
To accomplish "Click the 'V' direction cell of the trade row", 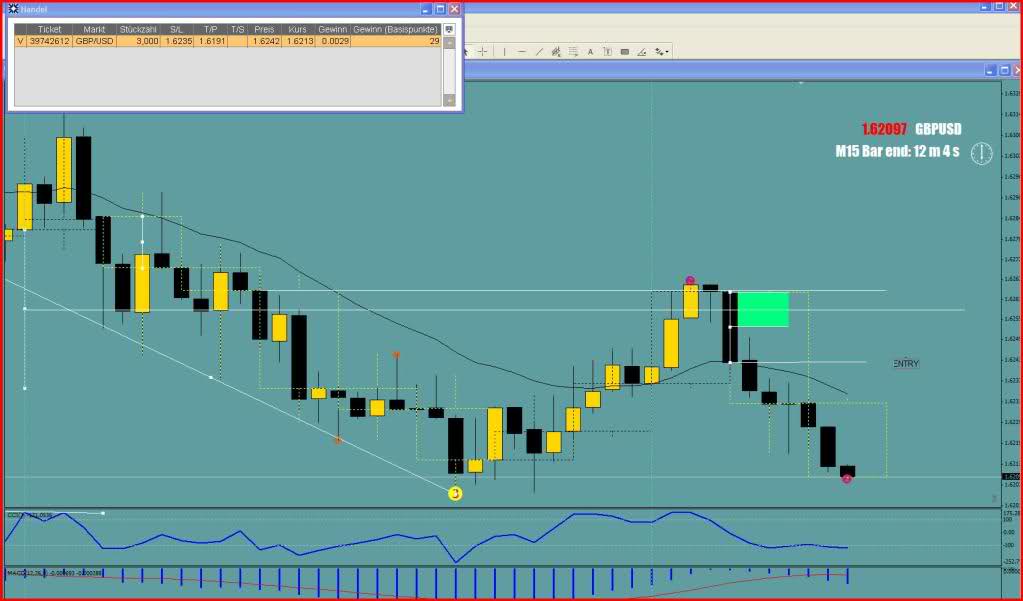I will click(20, 40).
